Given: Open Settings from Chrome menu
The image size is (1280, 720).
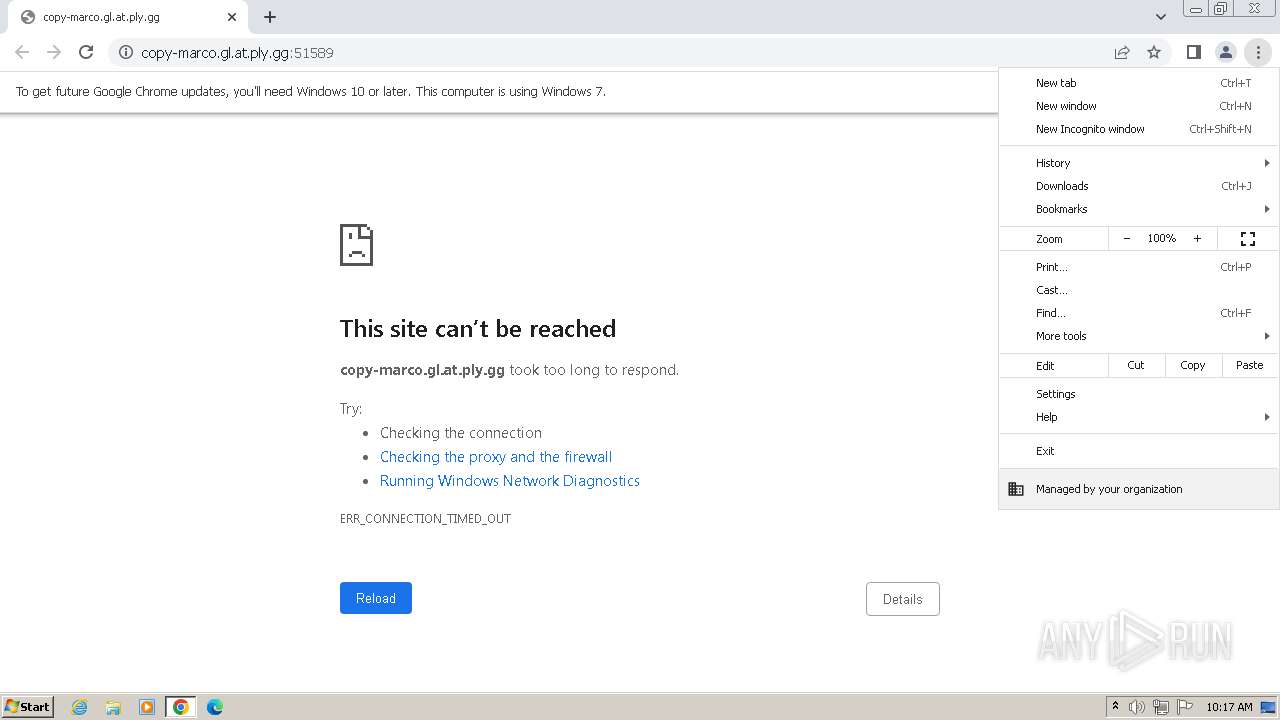Looking at the screenshot, I should (1139, 394).
